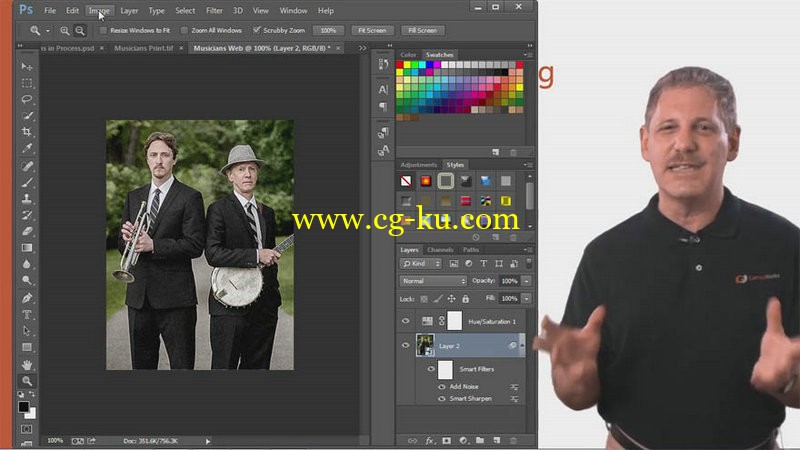
Task: Click the 100% zoom button
Action: [328, 31]
